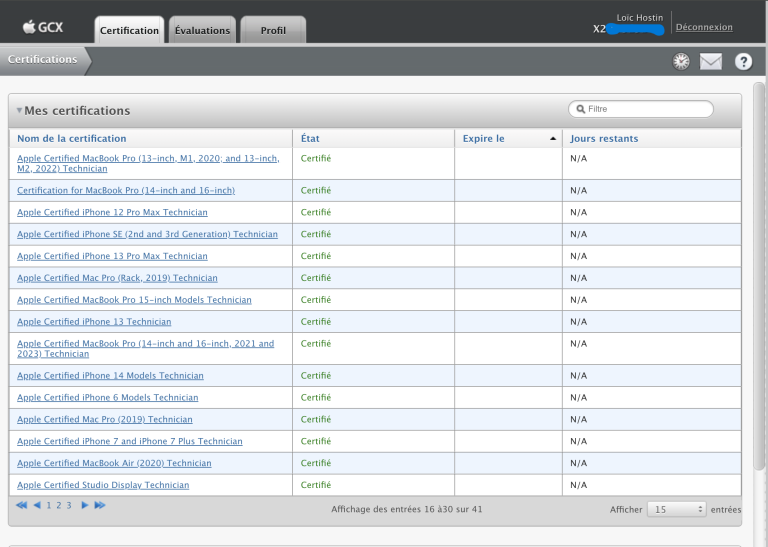Click the Apple GCX logo
Screen dimensions: 768x547
(x=43, y=27)
